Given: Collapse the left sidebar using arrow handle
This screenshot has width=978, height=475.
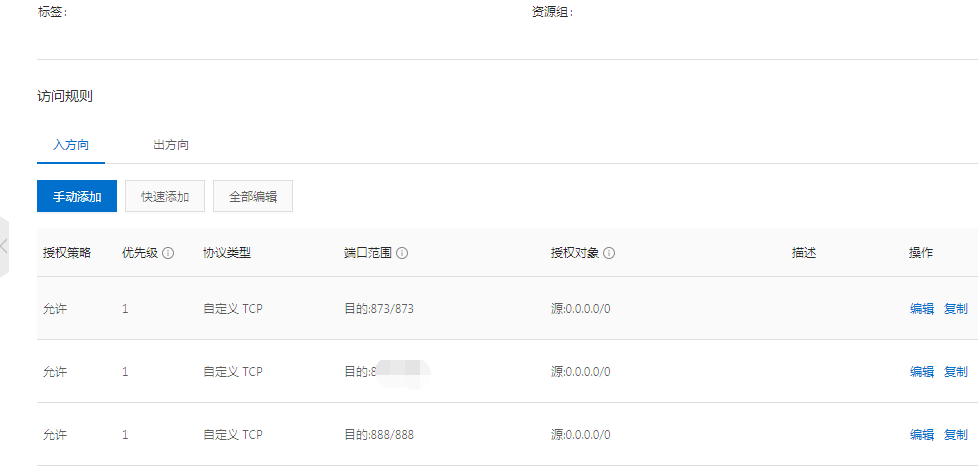Looking at the screenshot, I should point(4,246).
